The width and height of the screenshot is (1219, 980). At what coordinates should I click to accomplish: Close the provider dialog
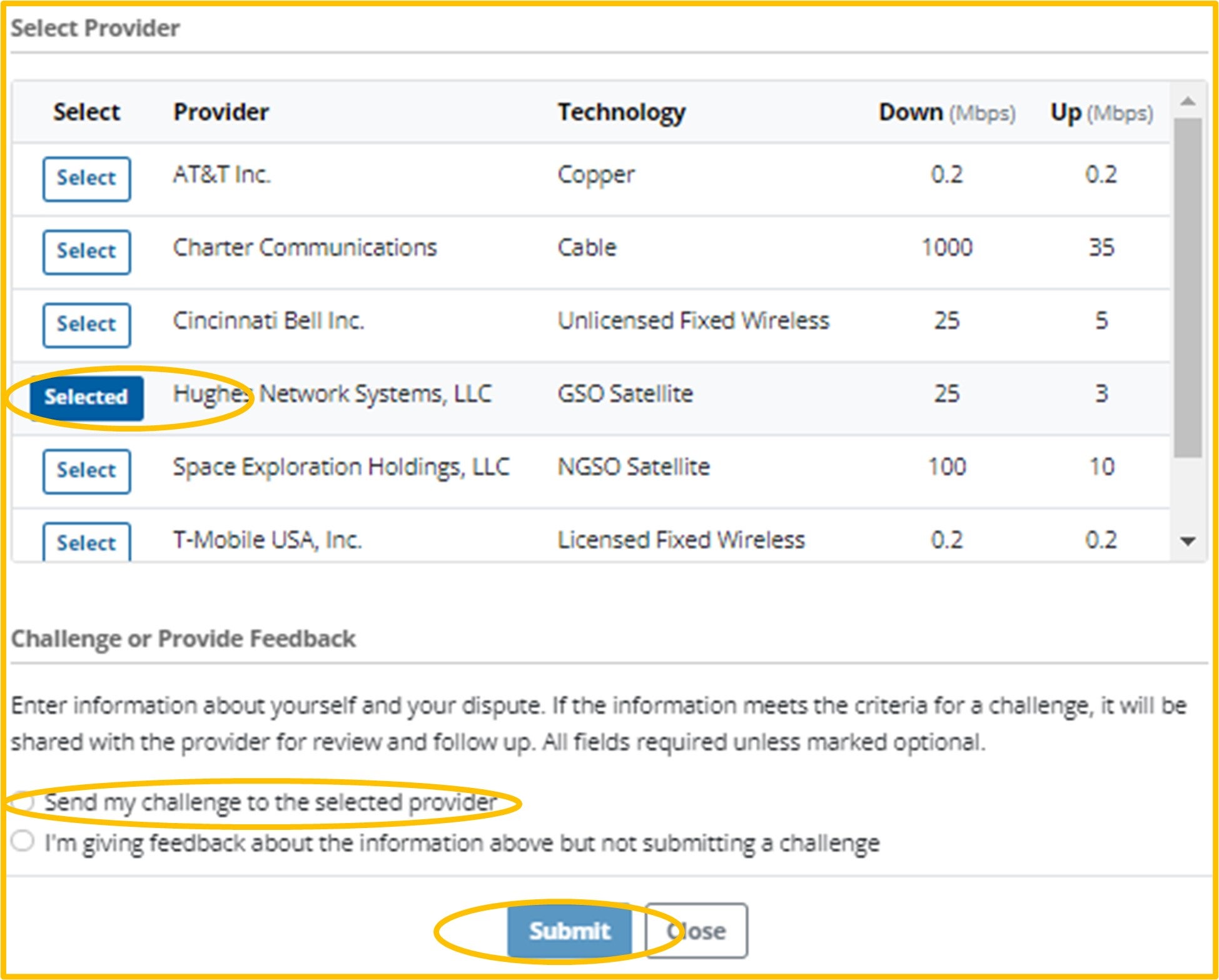pos(696,931)
